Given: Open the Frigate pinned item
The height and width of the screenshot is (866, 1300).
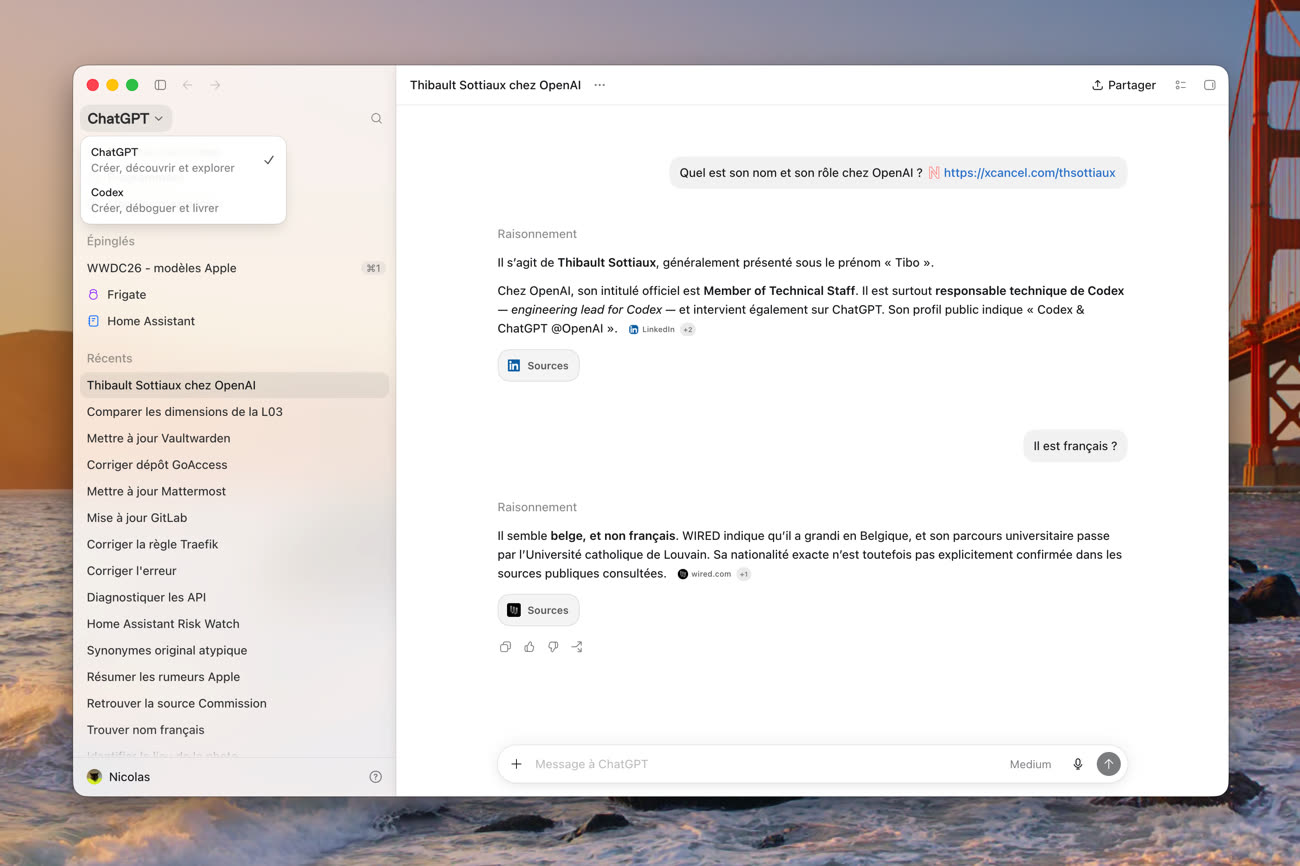Looking at the screenshot, I should [234, 294].
